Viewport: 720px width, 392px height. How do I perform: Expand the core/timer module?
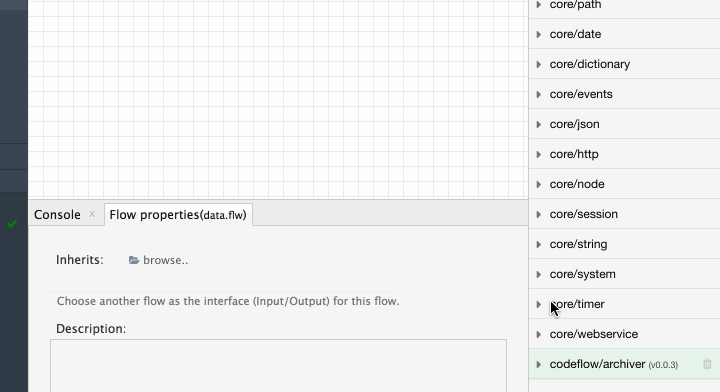[x=539, y=304]
